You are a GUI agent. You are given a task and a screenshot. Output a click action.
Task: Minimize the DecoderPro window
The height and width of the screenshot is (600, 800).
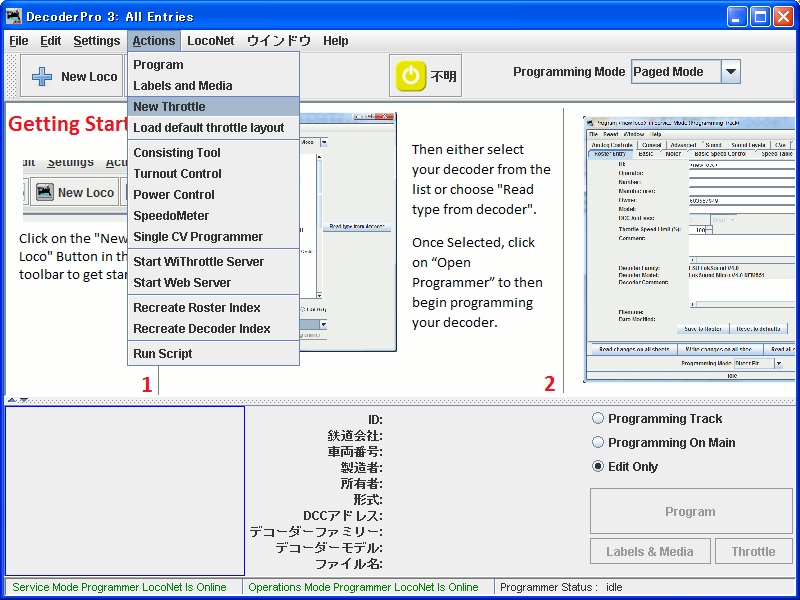736,17
